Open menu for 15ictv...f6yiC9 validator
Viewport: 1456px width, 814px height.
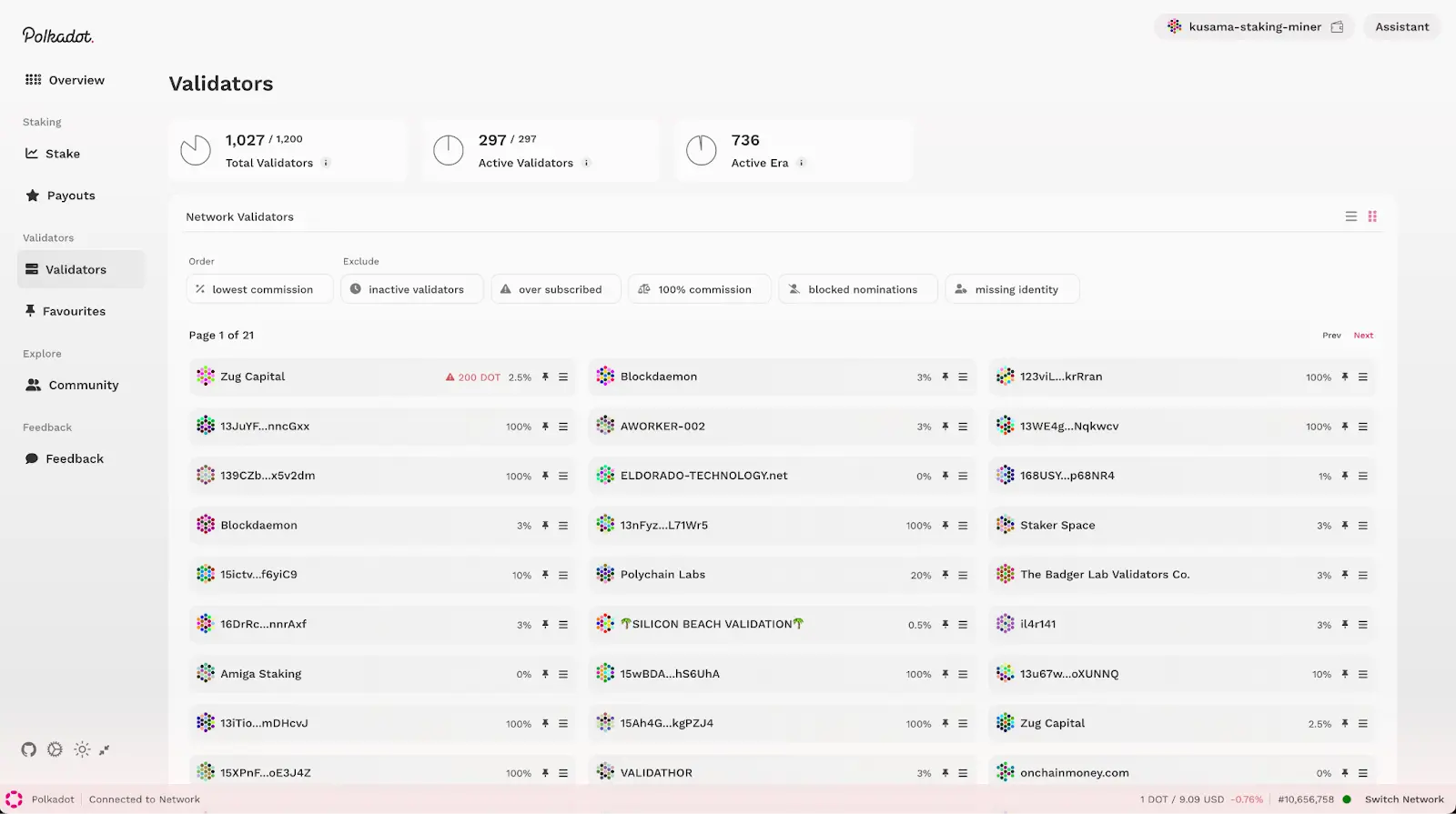click(x=563, y=575)
